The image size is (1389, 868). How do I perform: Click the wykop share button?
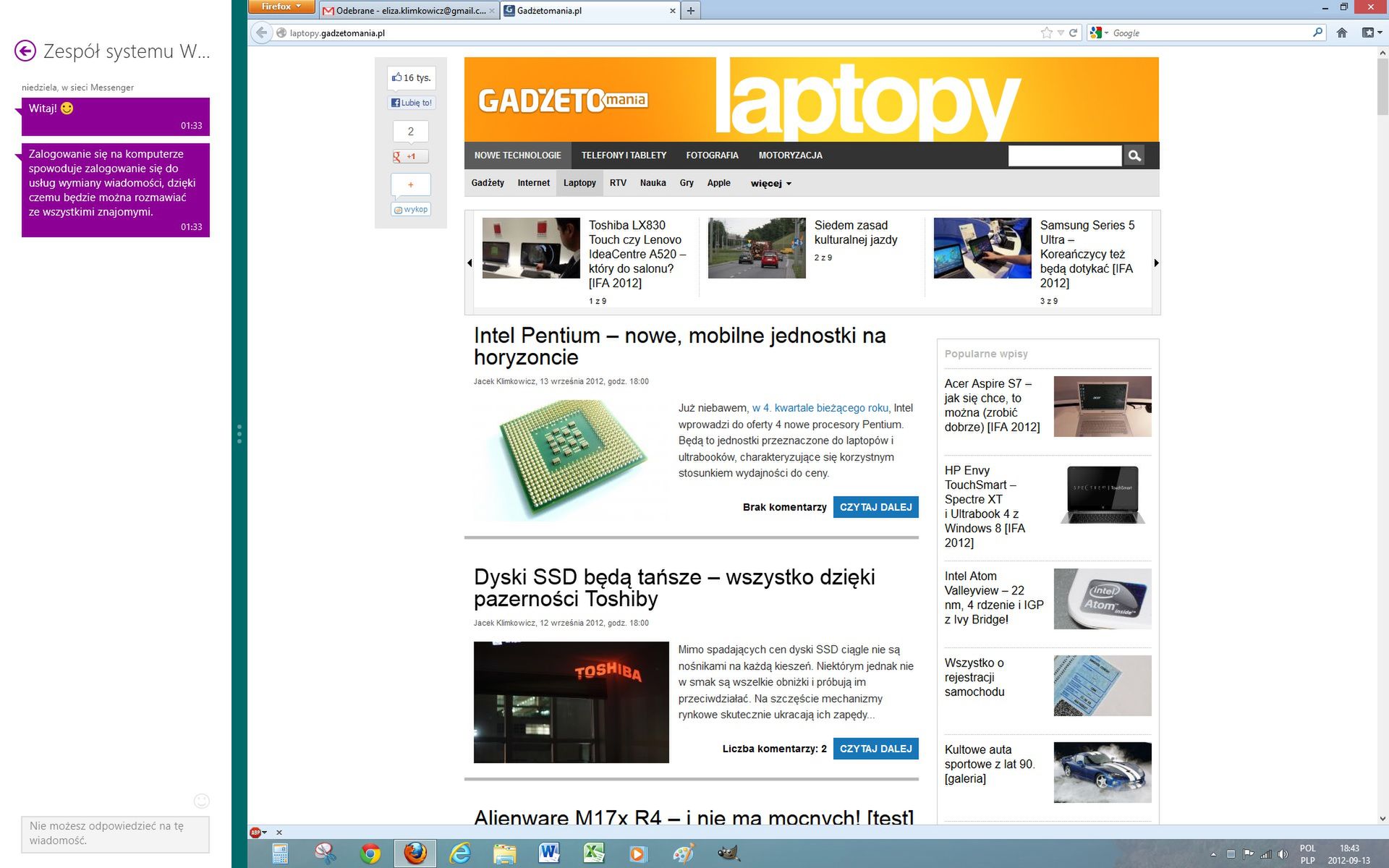coord(411,209)
